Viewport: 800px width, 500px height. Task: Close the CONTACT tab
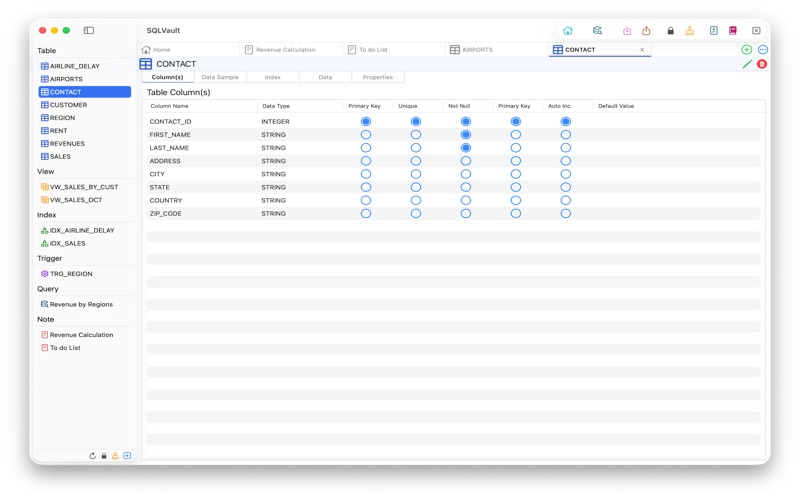(x=642, y=49)
